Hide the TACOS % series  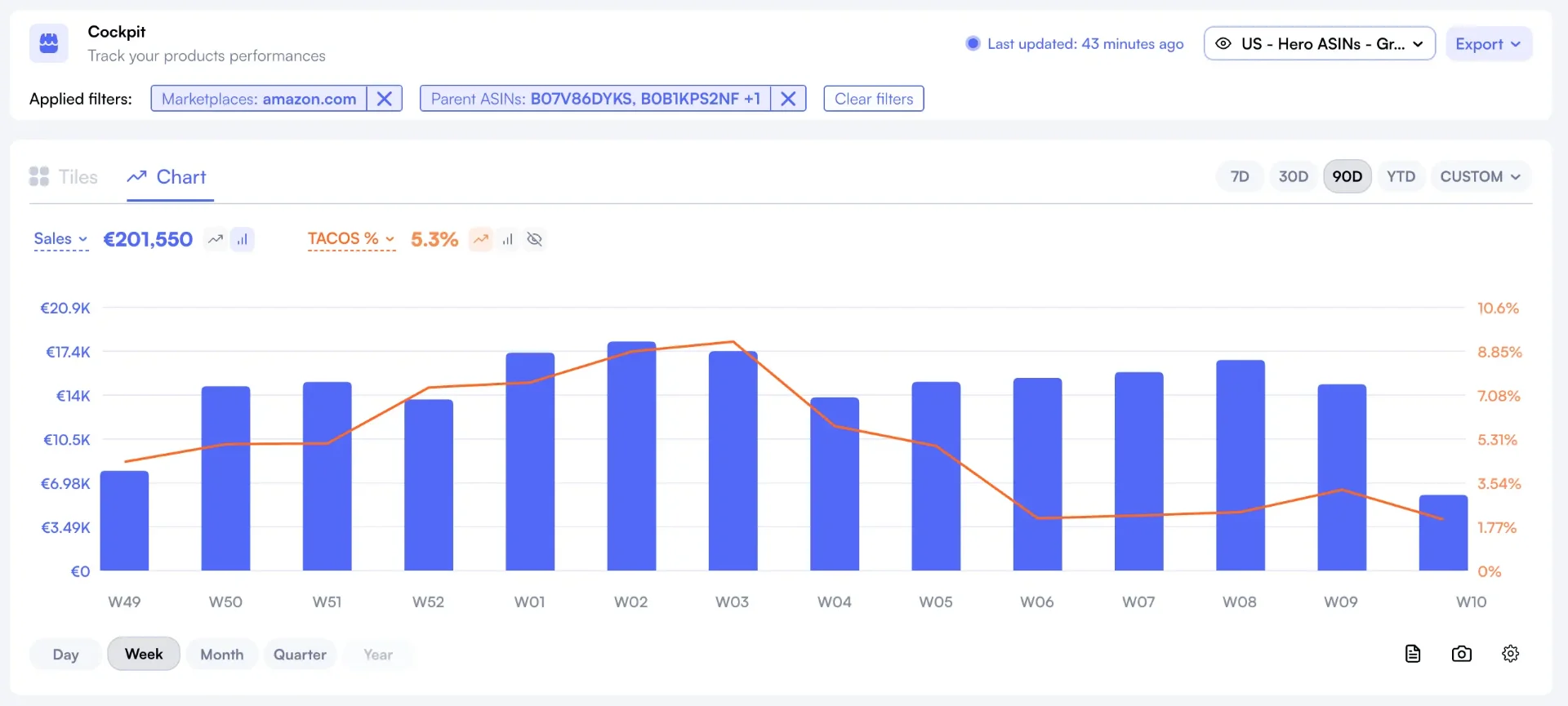pos(535,239)
